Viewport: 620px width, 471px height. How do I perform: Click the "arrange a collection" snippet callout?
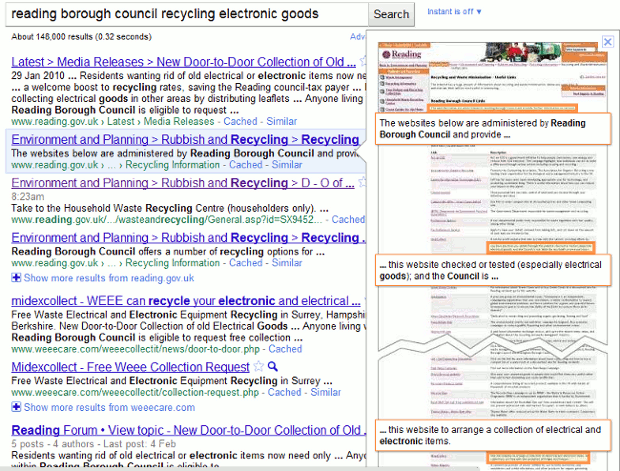pyautogui.click(x=493, y=435)
